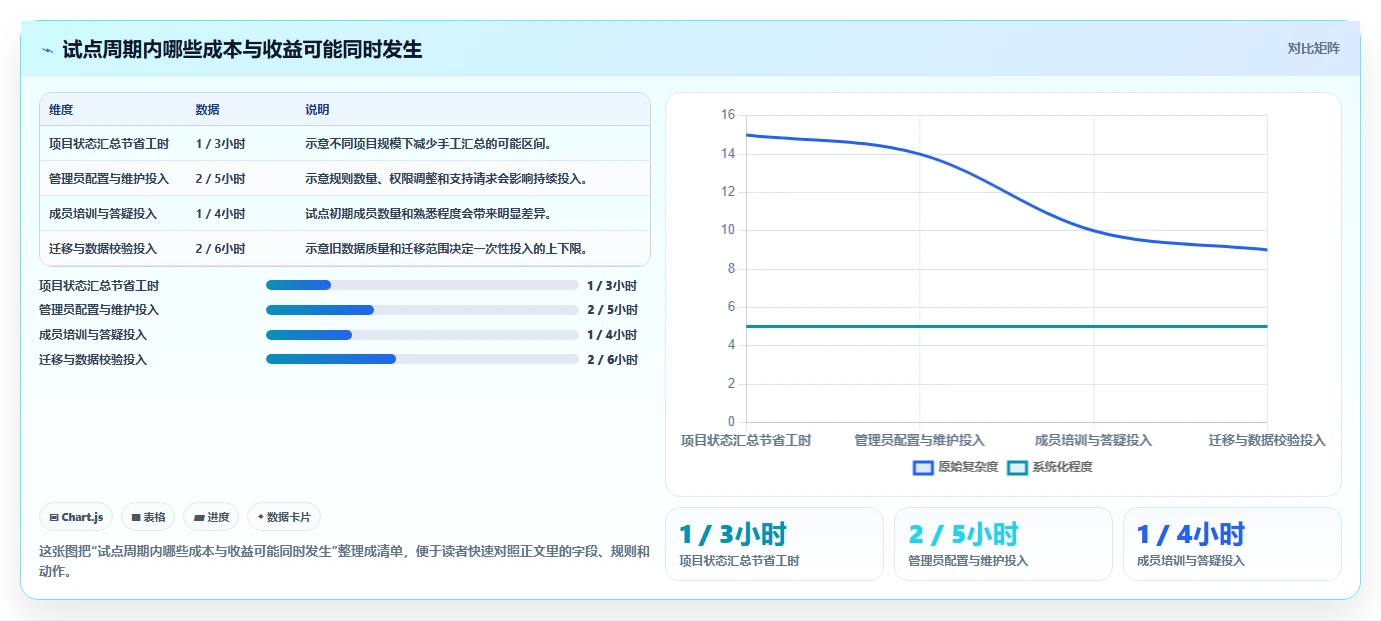Image resolution: width=1381 pixels, height=621 pixels.
Task: Click progress bar for 迁移与数据校验投入
Action: [422, 359]
